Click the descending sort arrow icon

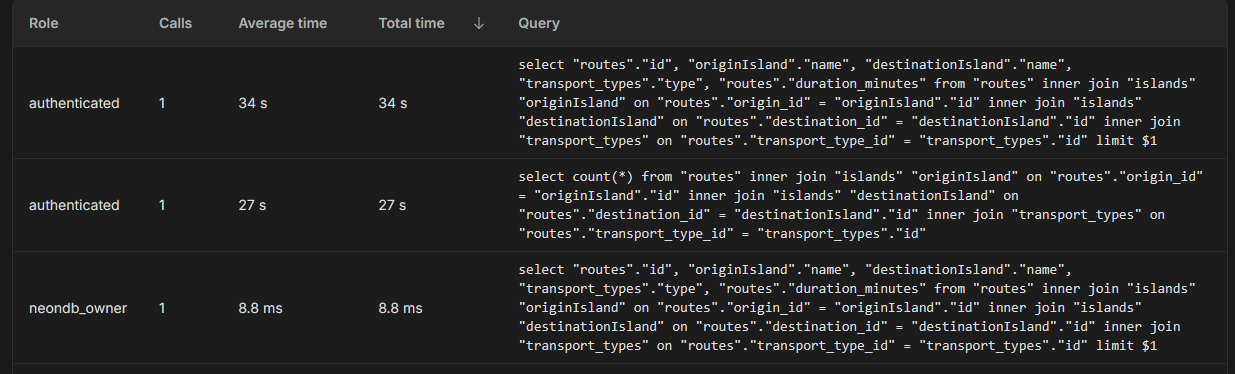479,23
